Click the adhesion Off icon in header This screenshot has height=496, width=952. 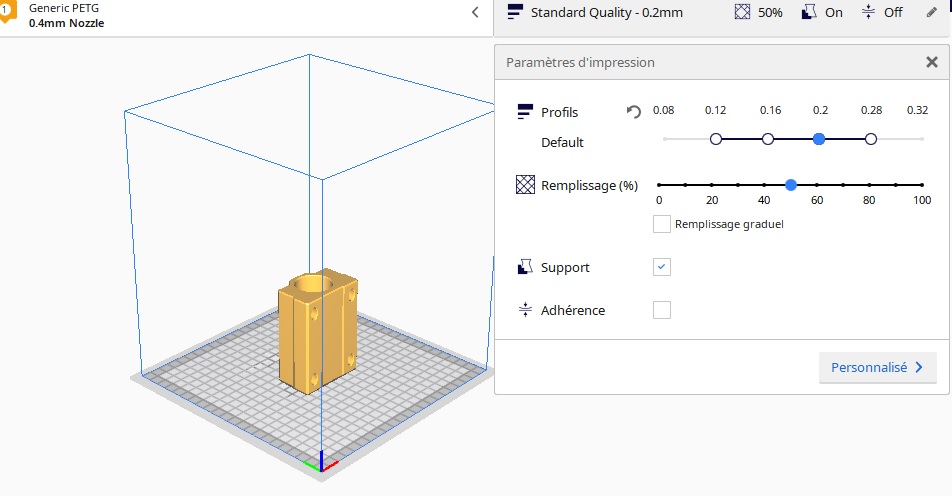click(x=868, y=12)
